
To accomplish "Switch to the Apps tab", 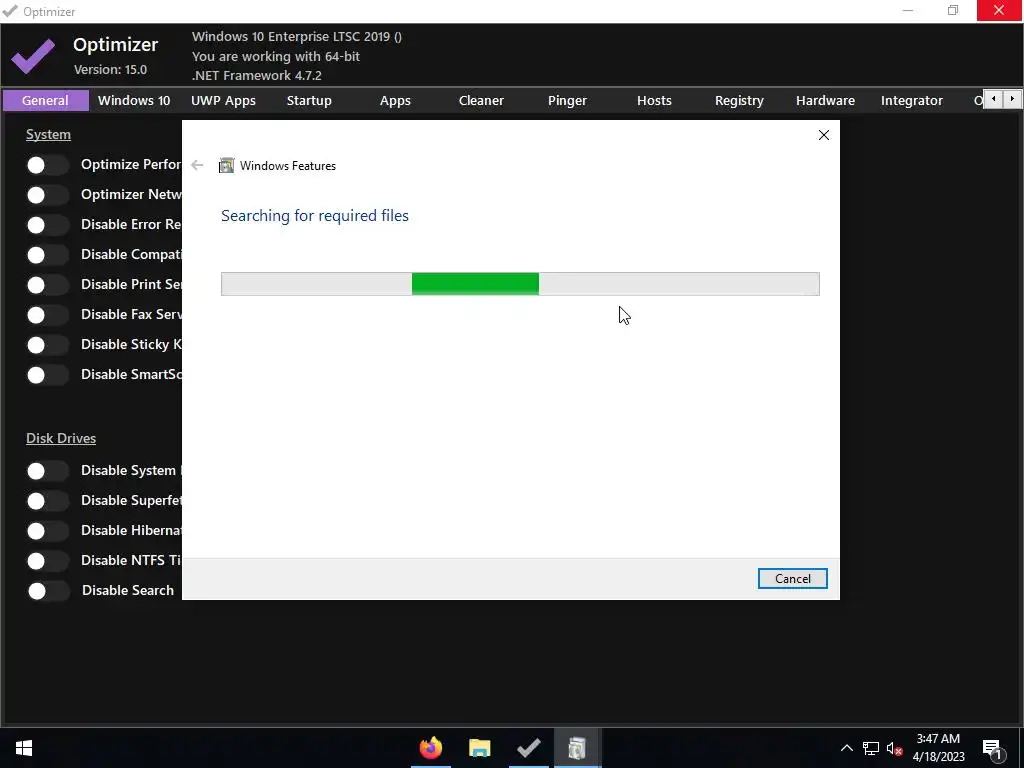I will click(x=395, y=101).
